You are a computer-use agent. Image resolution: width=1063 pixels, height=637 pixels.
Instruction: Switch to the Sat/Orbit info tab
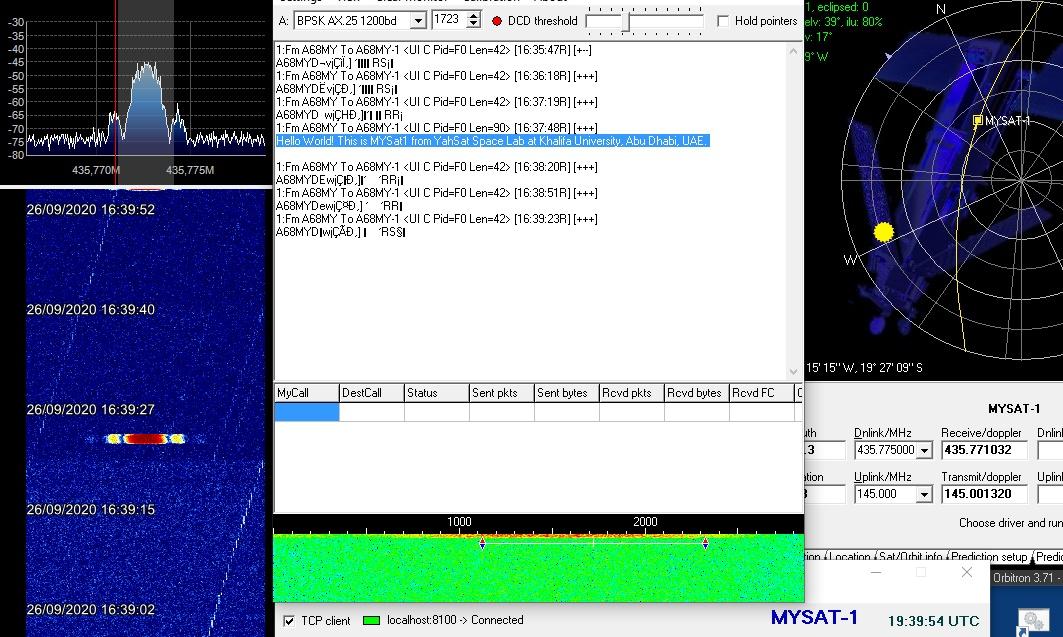click(910, 556)
